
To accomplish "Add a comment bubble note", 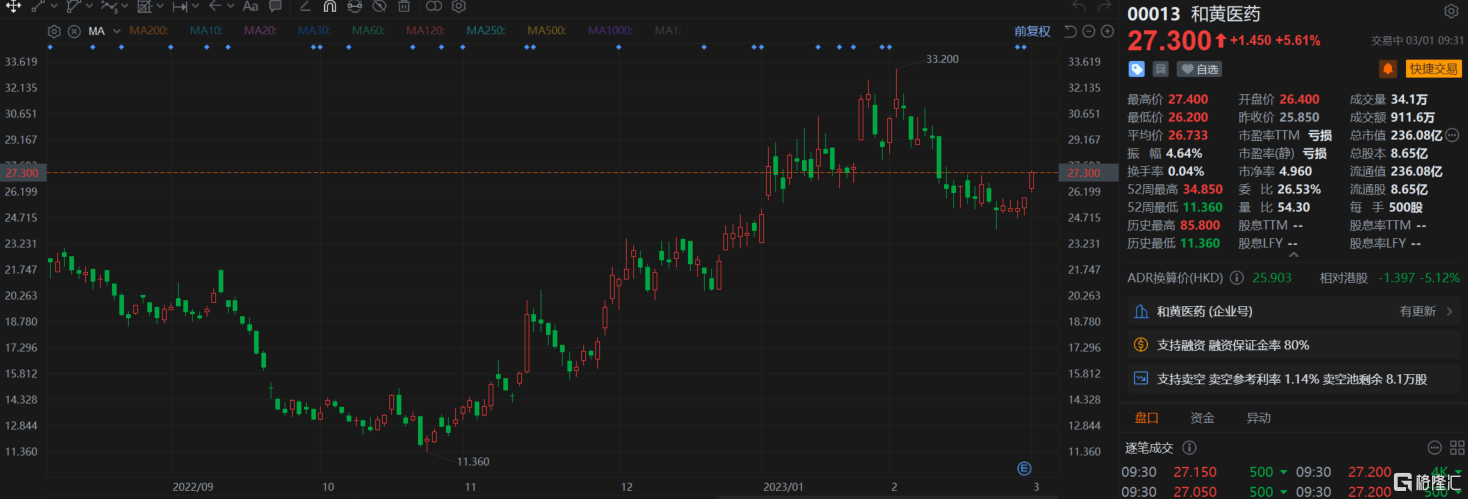I will (275, 6).
